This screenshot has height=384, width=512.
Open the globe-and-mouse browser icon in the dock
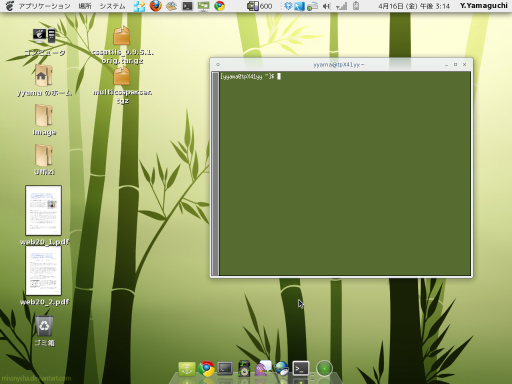point(282,369)
